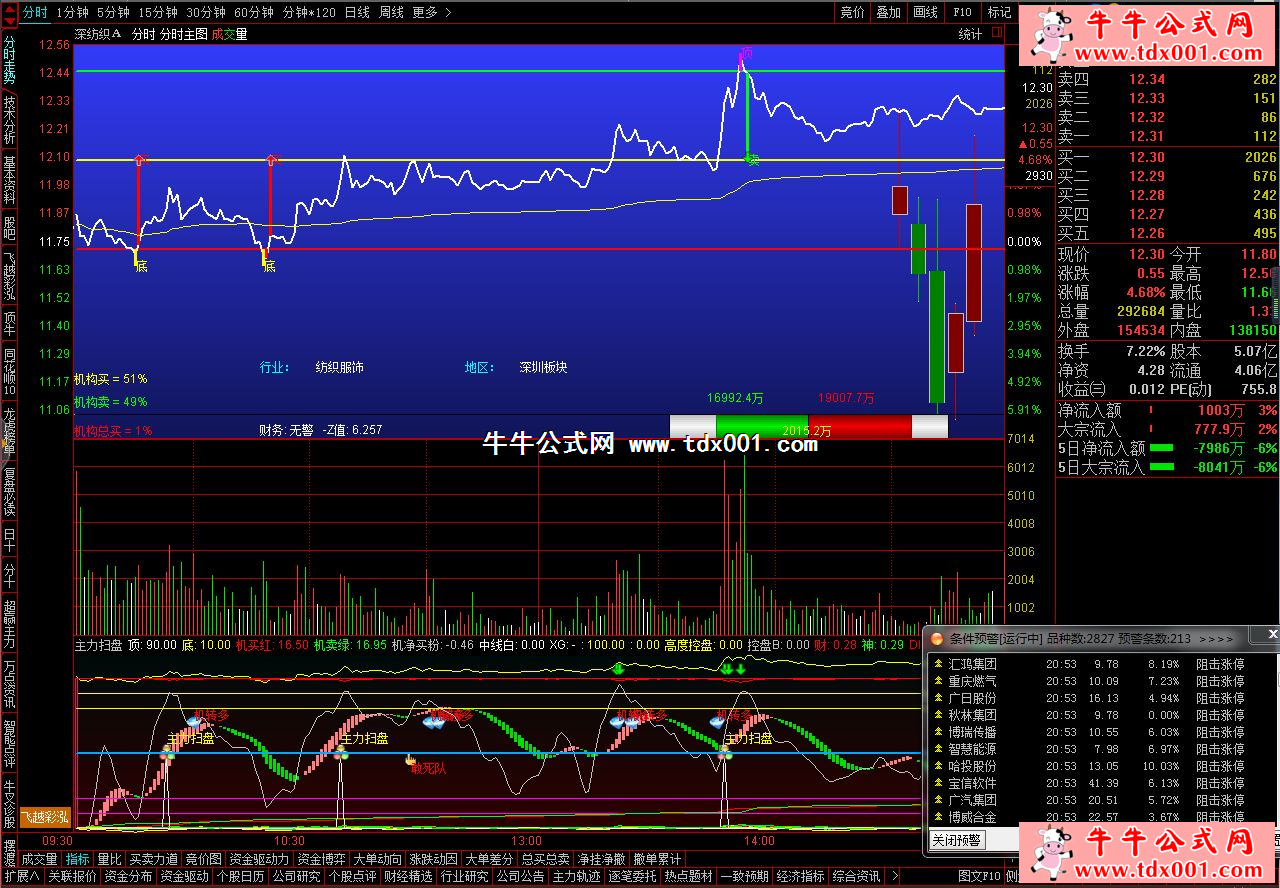Screen dimensions: 1280x888
Task: Open the 财经精选 bottom tab
Action: pos(408,876)
